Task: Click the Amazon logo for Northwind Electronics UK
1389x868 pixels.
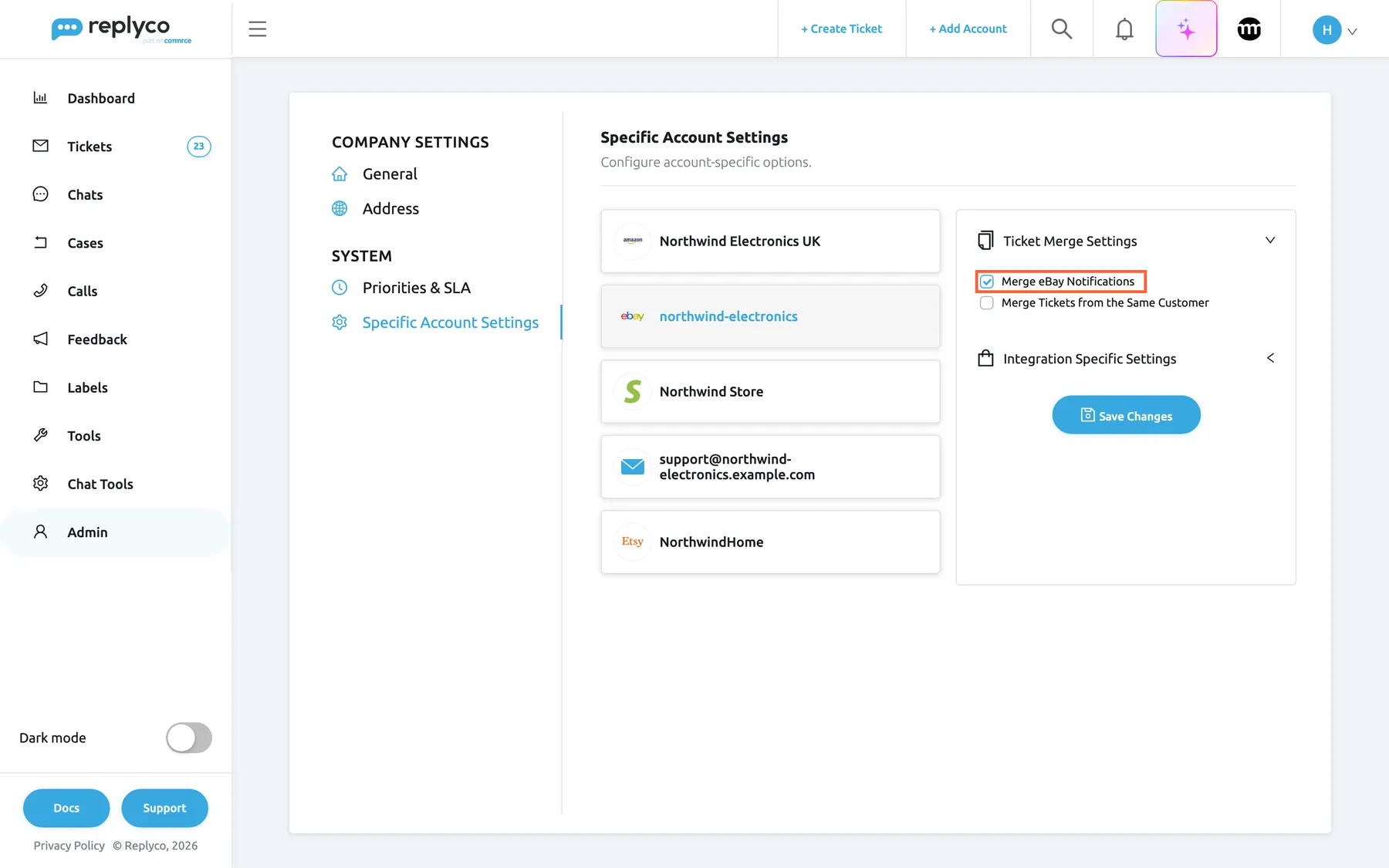Action: click(x=633, y=241)
